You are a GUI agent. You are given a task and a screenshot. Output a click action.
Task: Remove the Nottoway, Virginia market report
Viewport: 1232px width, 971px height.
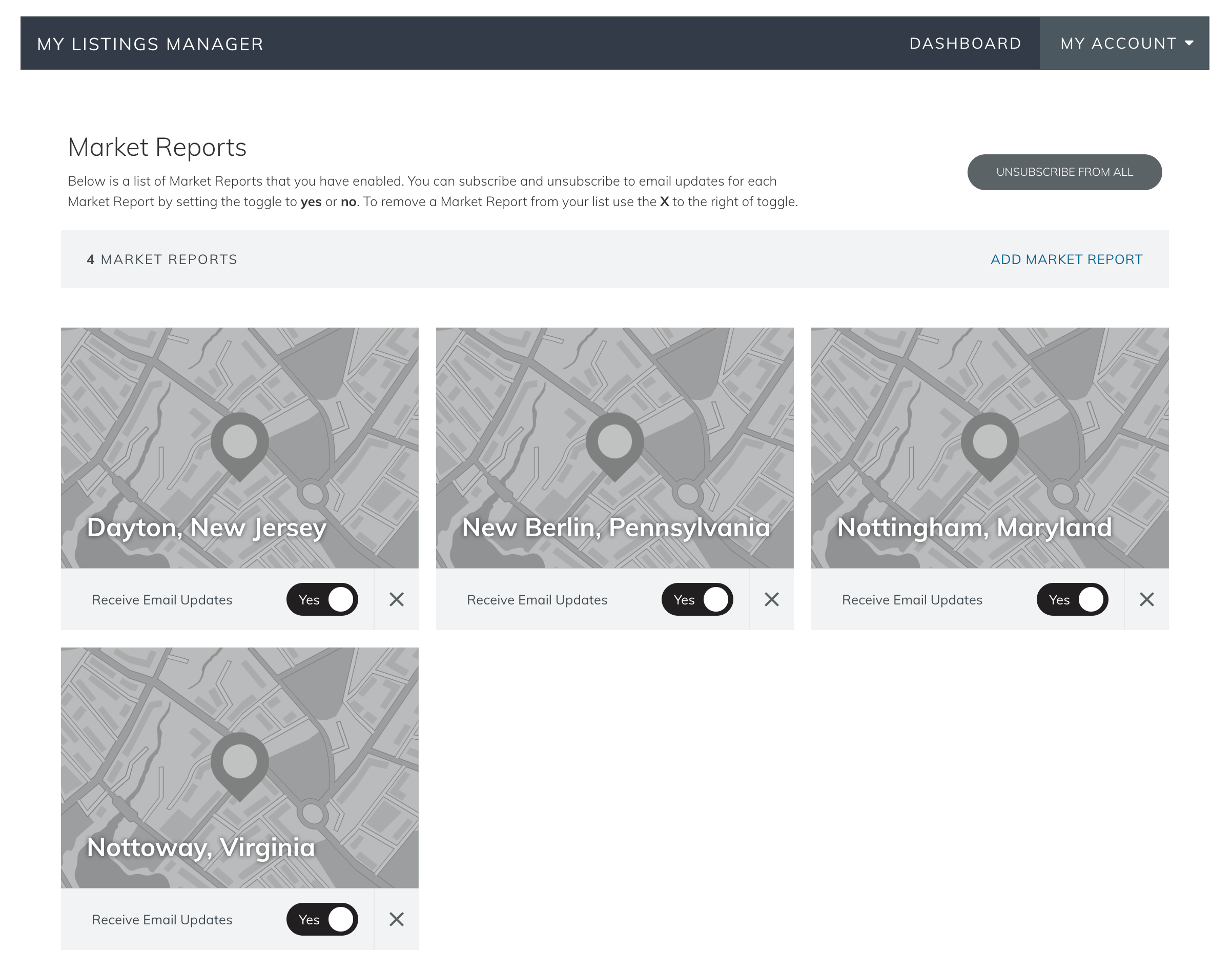pyautogui.click(x=396, y=919)
